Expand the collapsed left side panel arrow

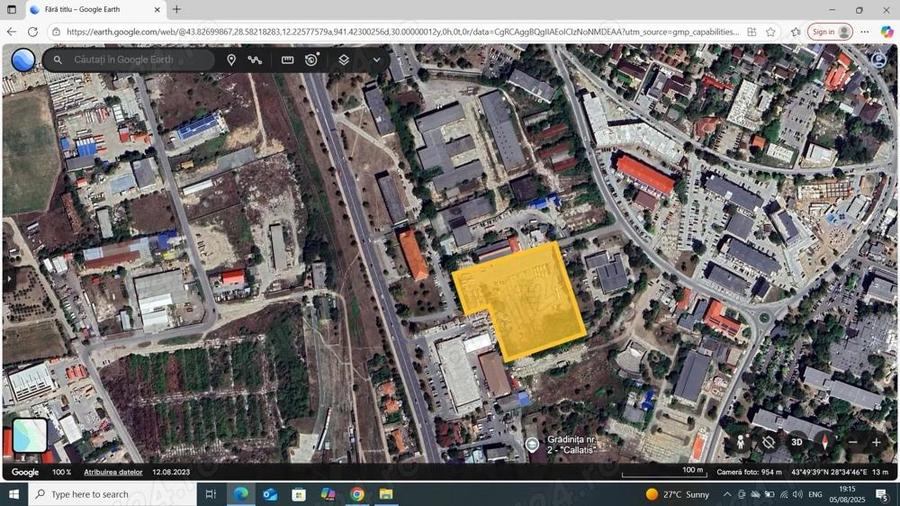(x=9, y=279)
